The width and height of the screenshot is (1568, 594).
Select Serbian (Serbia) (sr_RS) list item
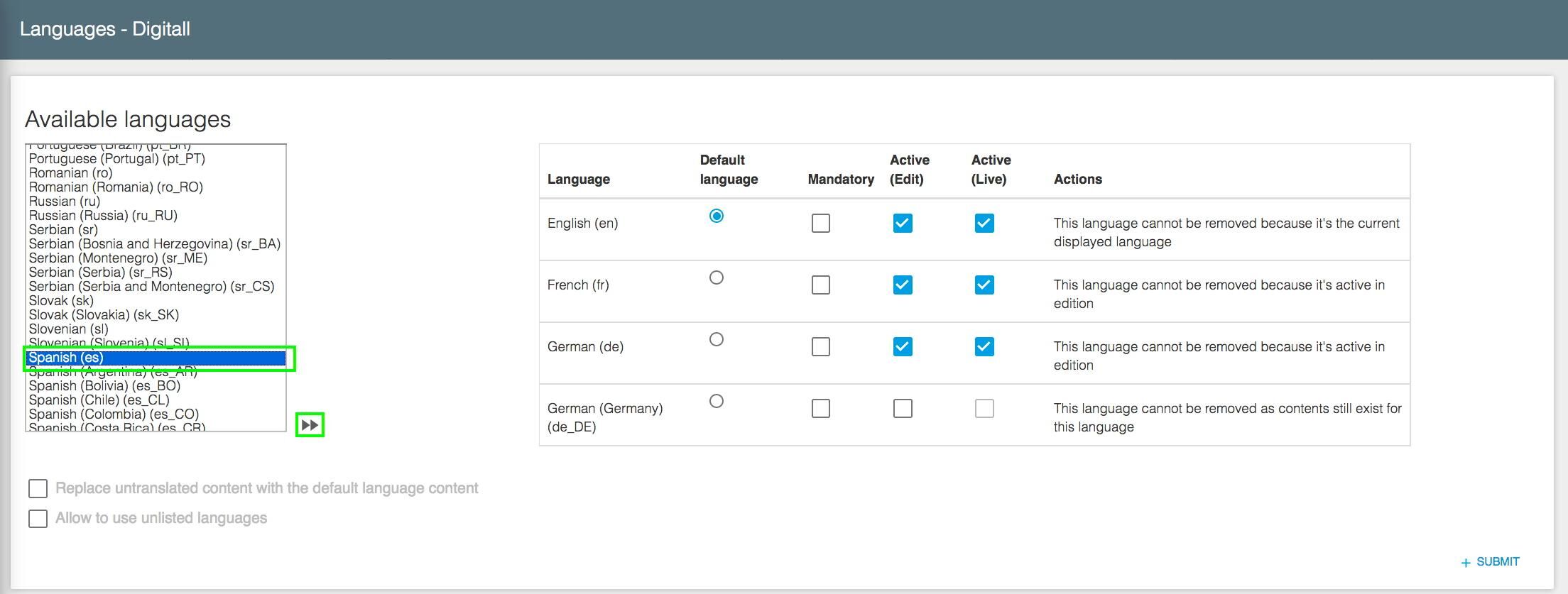[x=156, y=273]
